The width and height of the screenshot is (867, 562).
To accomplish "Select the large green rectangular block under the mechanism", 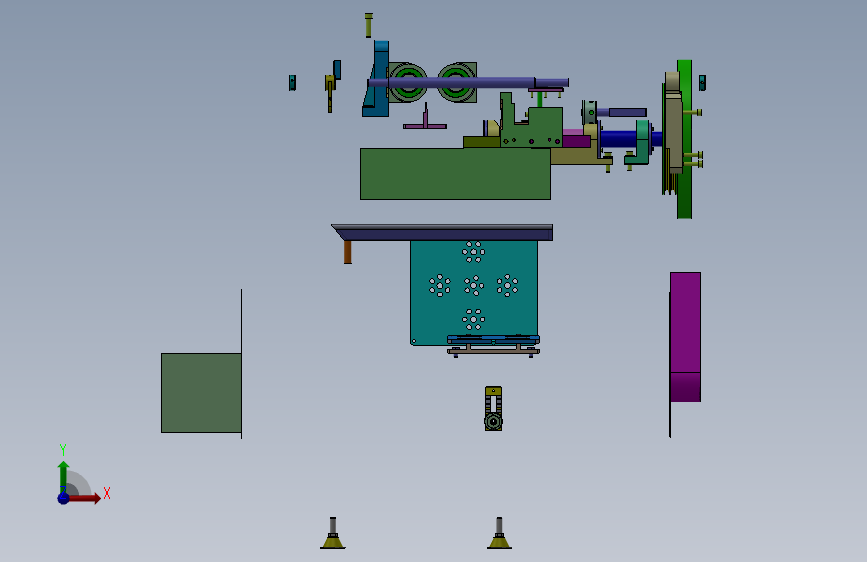I will [455, 174].
